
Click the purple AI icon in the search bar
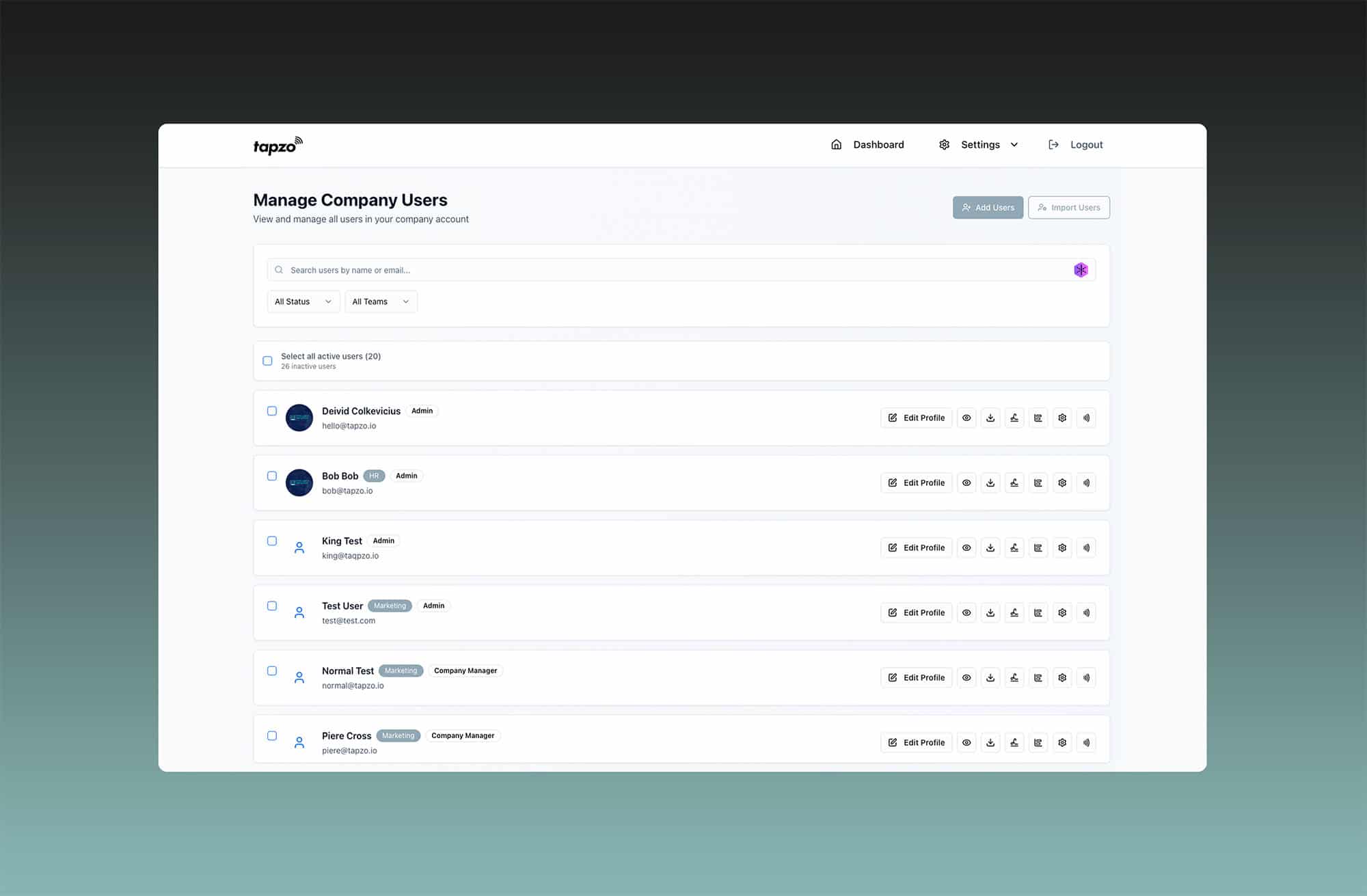[1081, 269]
